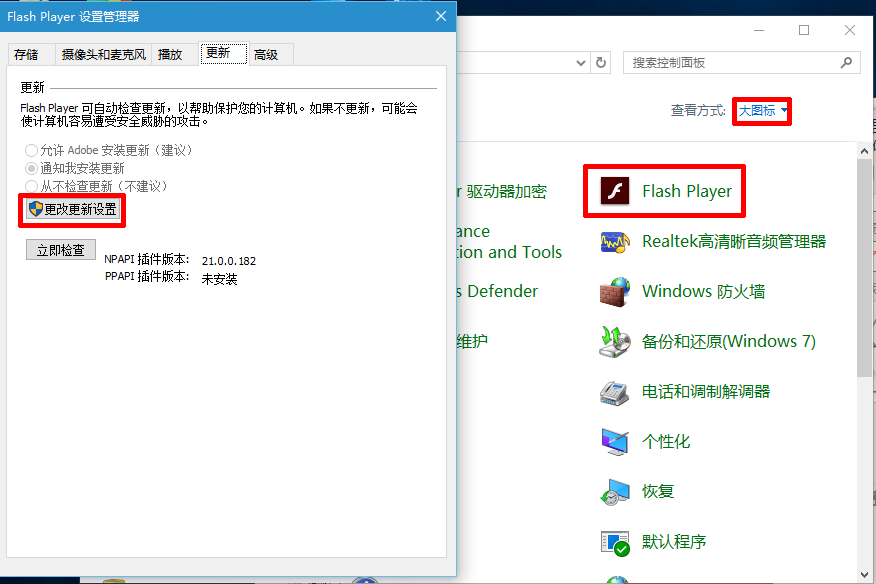Click the 更改更新设置 button

click(x=72, y=209)
